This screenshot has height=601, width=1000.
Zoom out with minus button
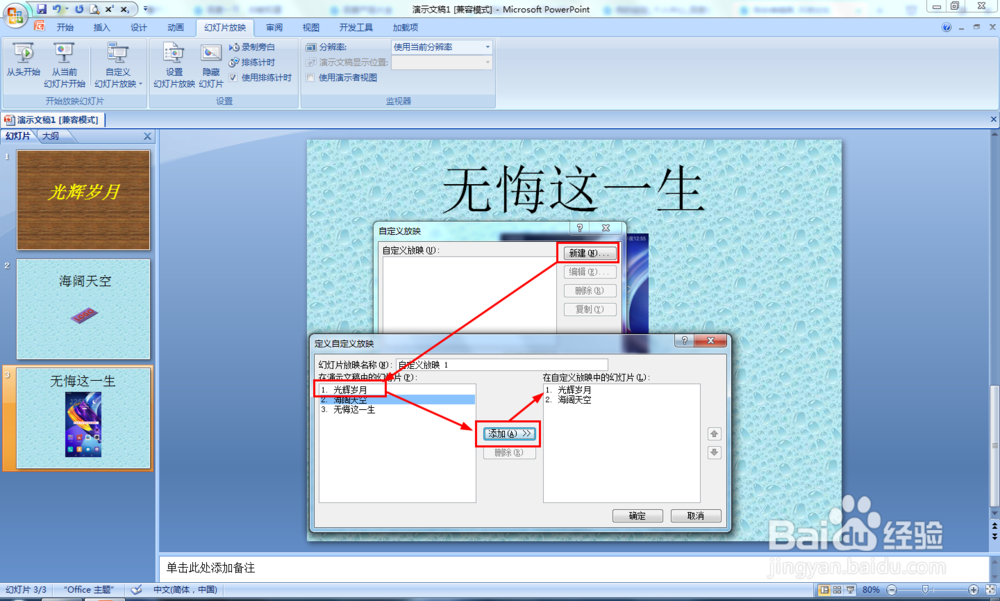892,590
